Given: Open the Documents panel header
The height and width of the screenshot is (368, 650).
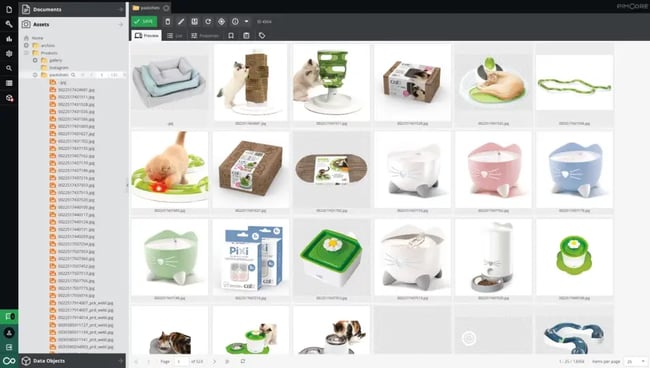Looking at the screenshot, I should click(72, 9).
